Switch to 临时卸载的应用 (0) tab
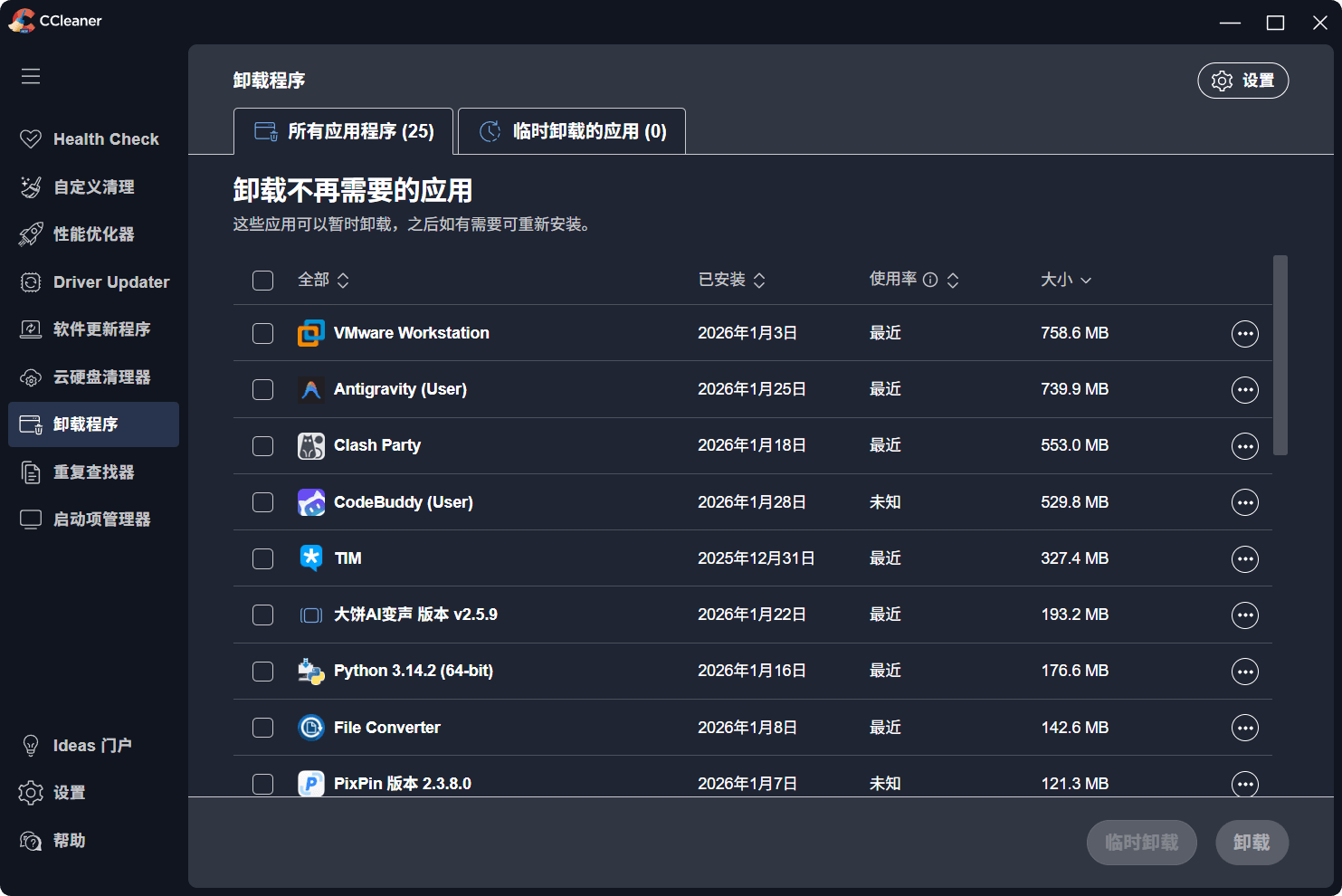1342x896 pixels. pos(572,131)
